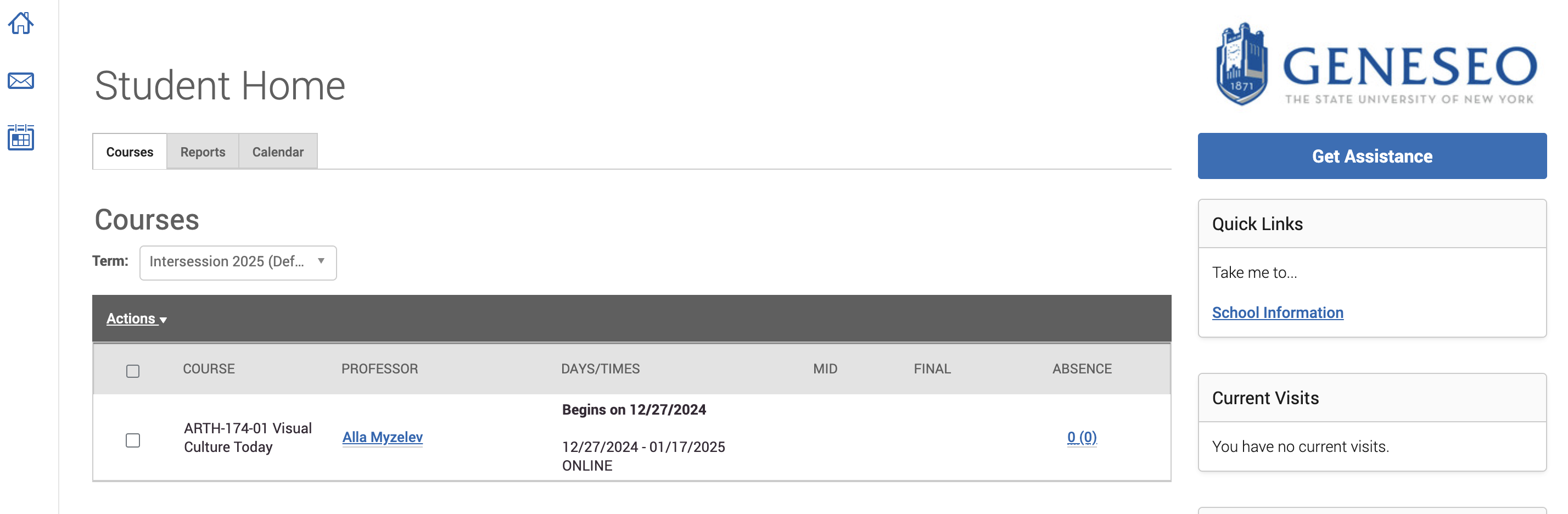
Task: Open the calendar icon in sidebar
Action: coord(21,137)
